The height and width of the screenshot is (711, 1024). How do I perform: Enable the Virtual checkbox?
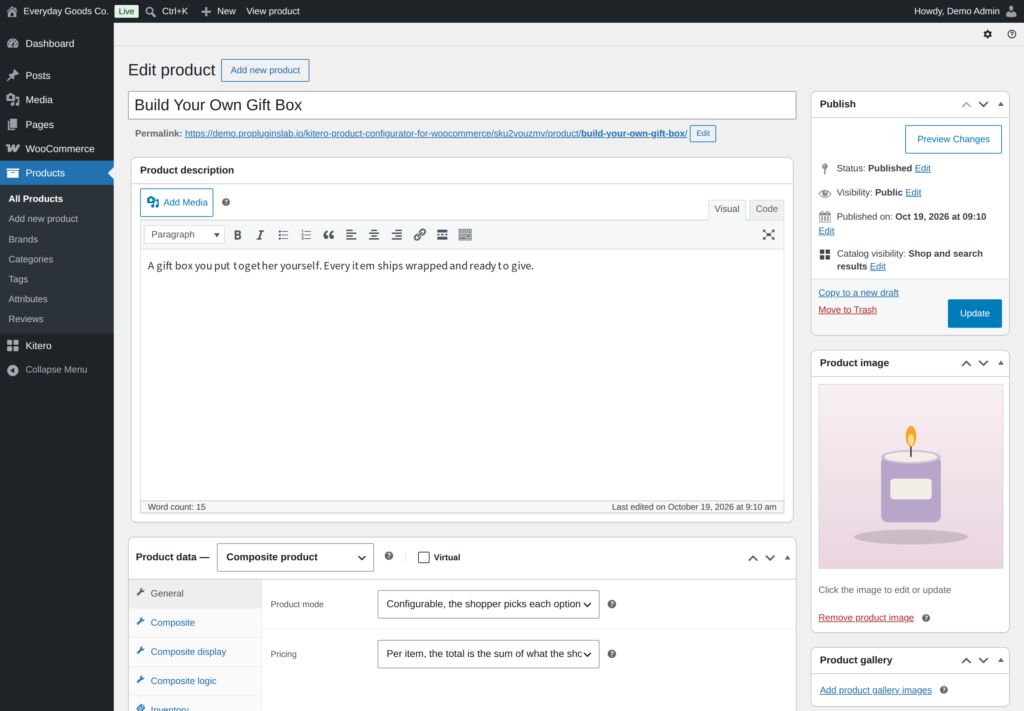click(x=424, y=558)
